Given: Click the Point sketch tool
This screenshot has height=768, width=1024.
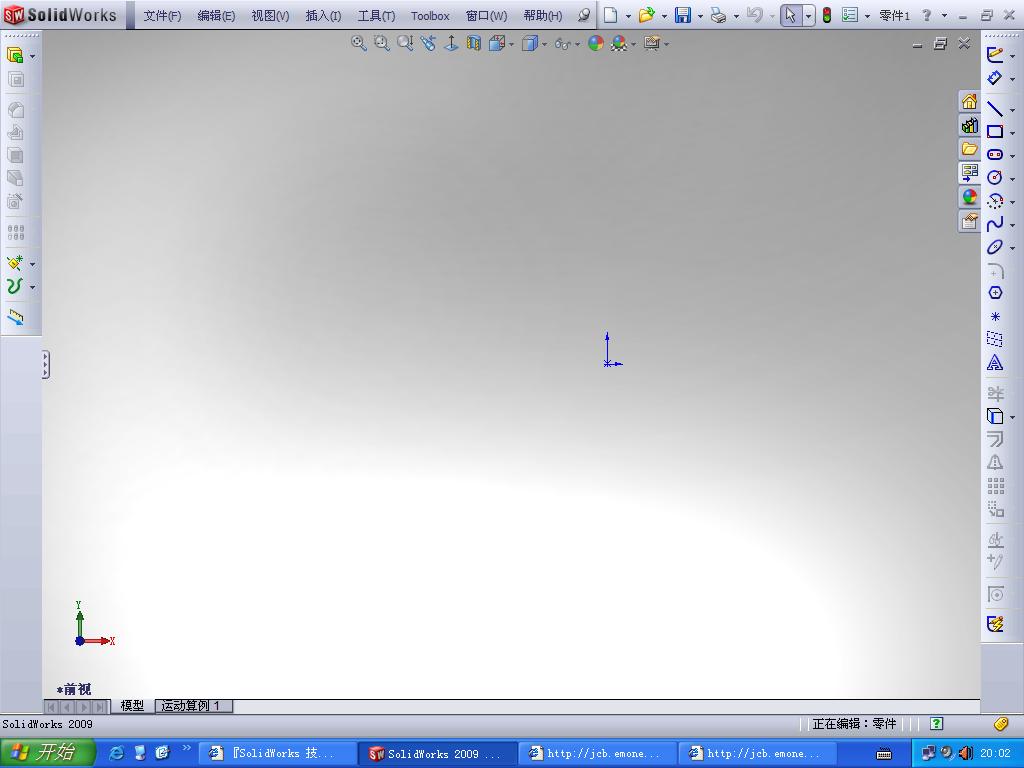Looking at the screenshot, I should (995, 316).
